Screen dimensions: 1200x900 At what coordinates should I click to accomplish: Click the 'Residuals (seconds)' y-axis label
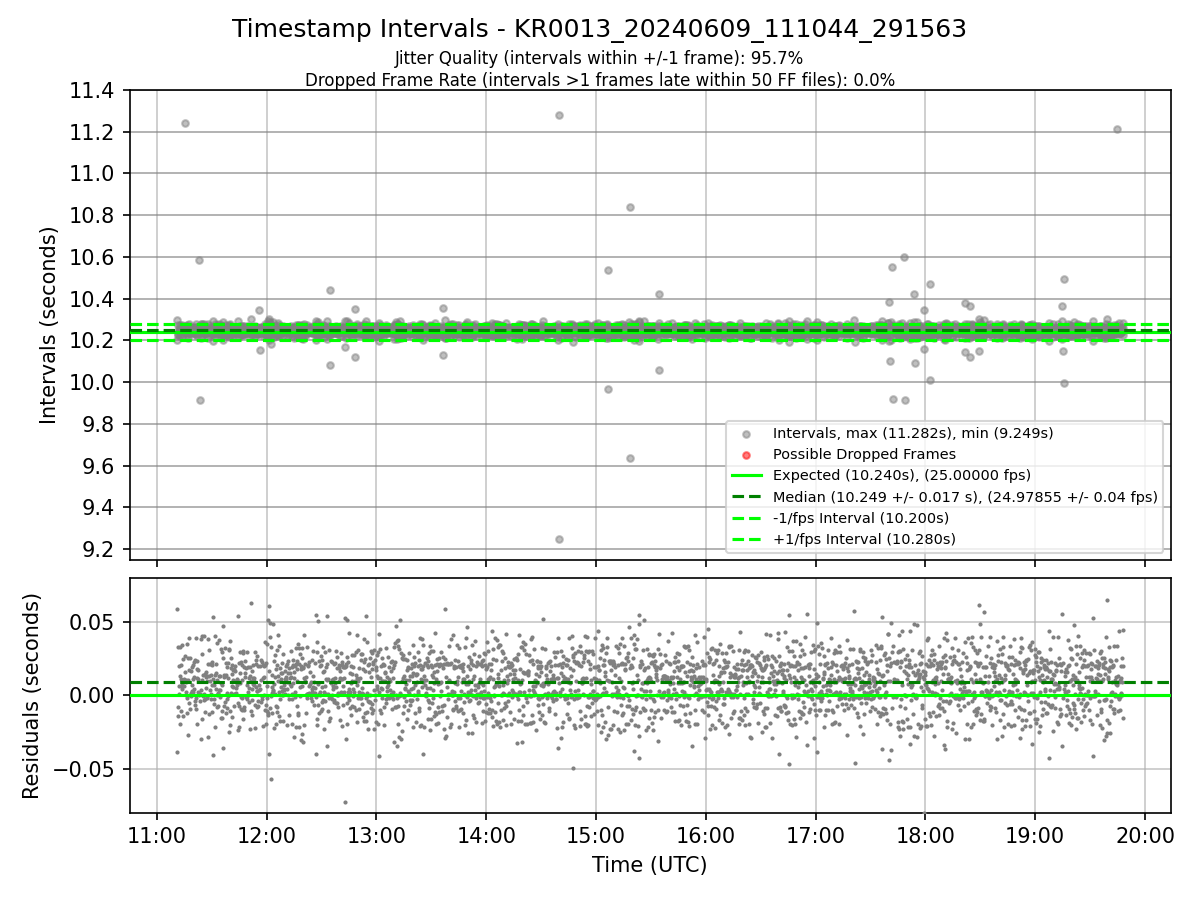tap(32, 696)
